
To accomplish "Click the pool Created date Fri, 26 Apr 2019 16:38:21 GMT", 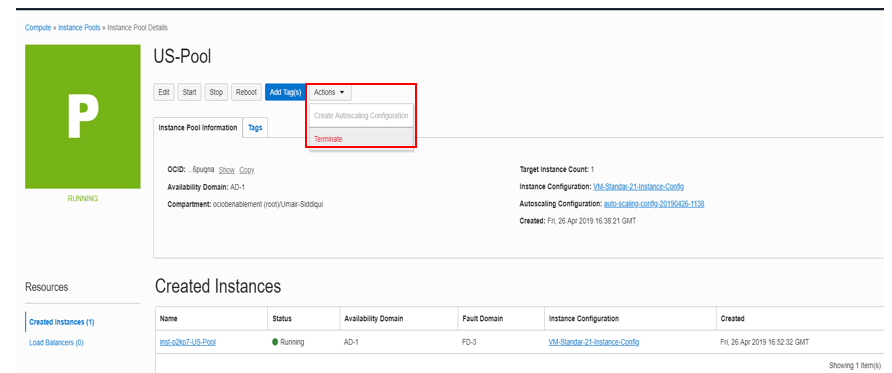I will coord(592,221).
